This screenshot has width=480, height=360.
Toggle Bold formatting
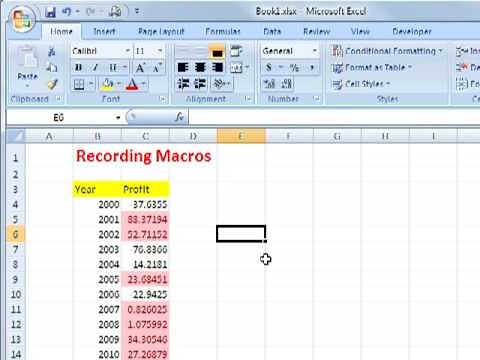79,68
